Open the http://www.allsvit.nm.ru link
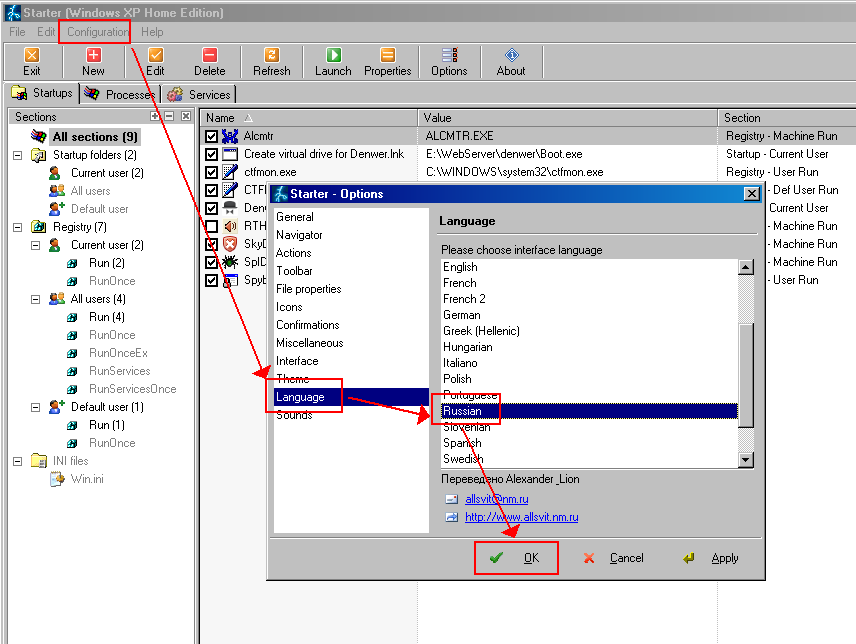 coord(521,517)
